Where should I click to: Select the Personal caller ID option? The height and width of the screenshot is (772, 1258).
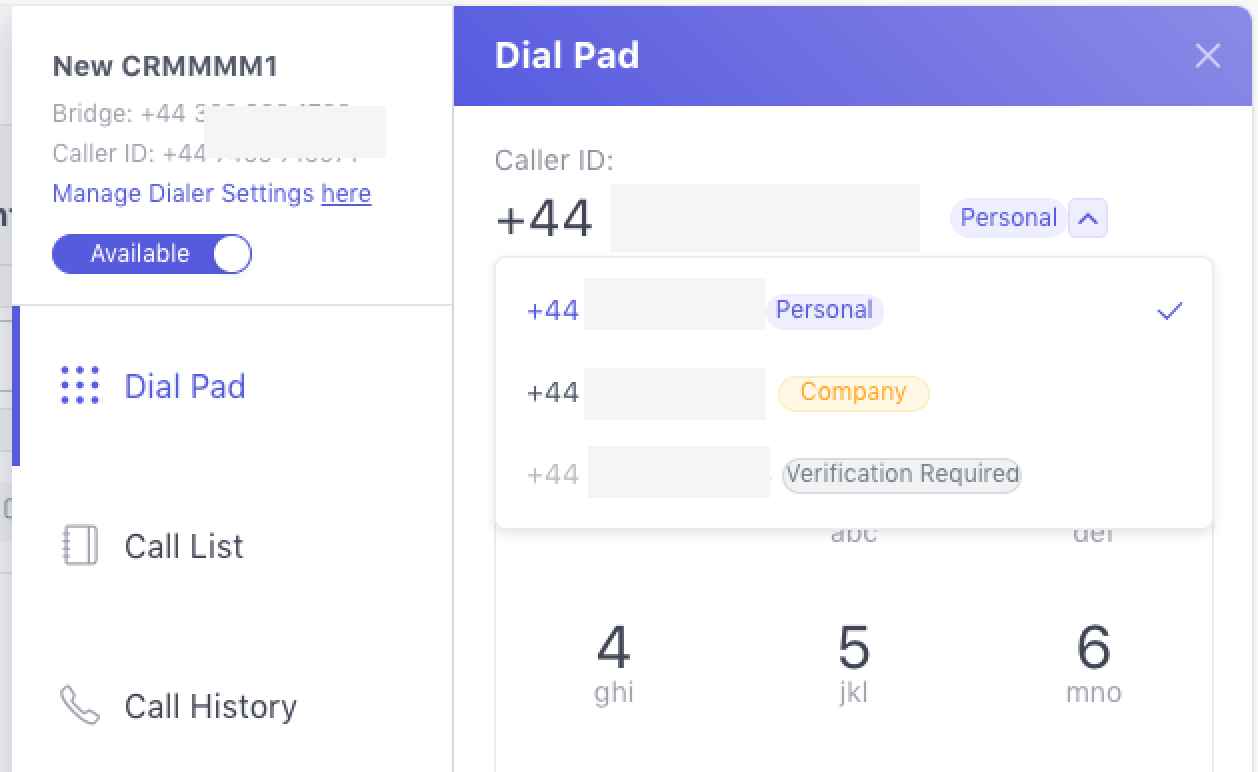coord(700,311)
